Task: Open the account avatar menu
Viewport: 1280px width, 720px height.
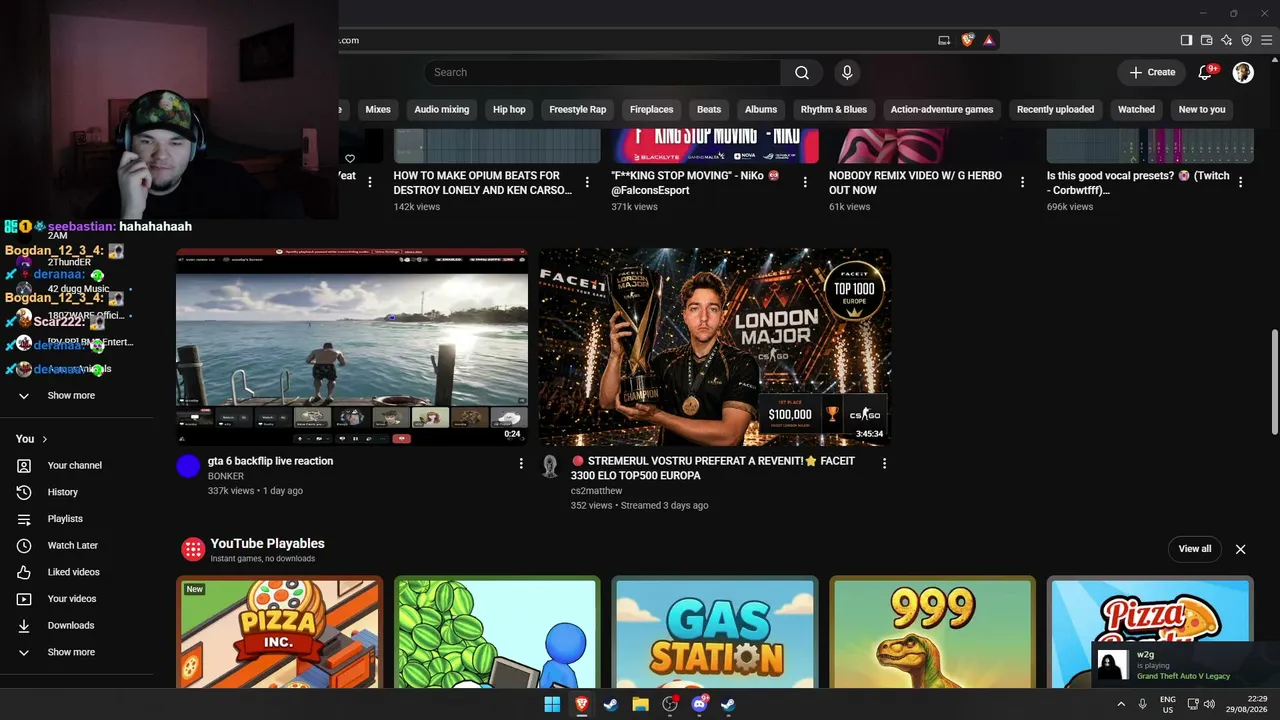Action: coord(1243,72)
